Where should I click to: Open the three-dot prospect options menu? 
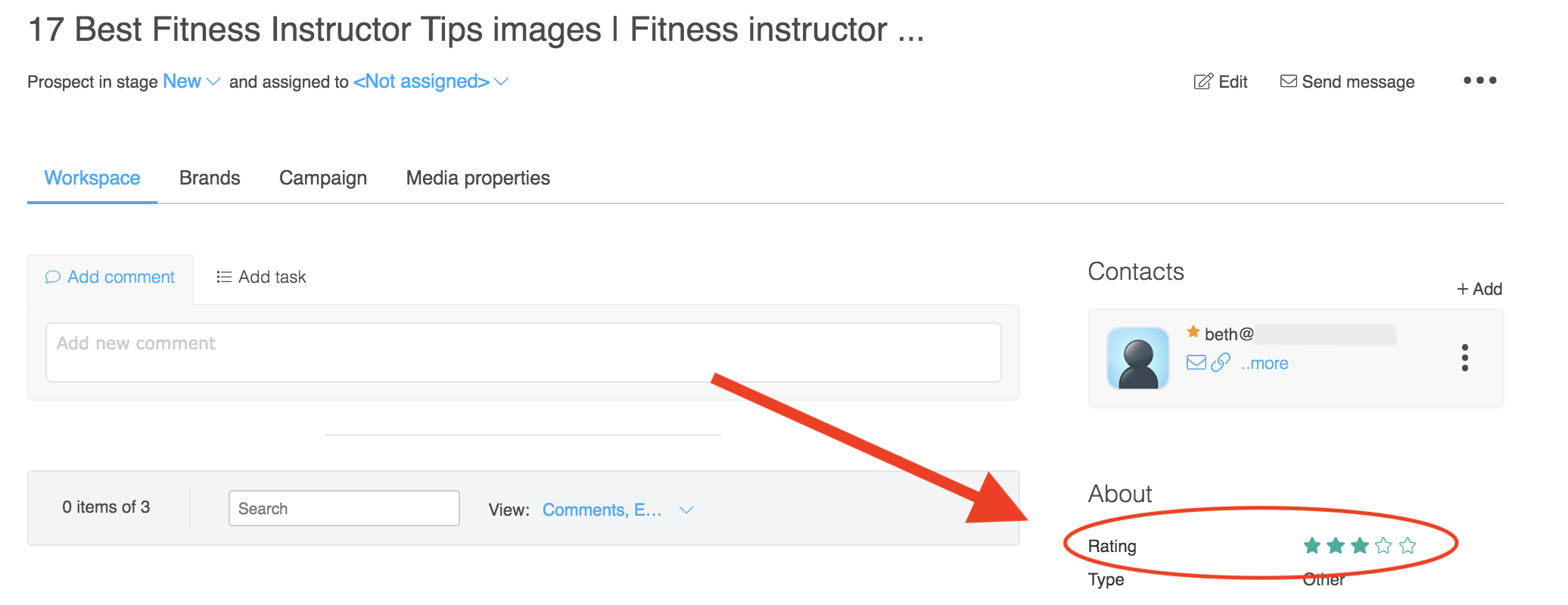pos(1479,80)
